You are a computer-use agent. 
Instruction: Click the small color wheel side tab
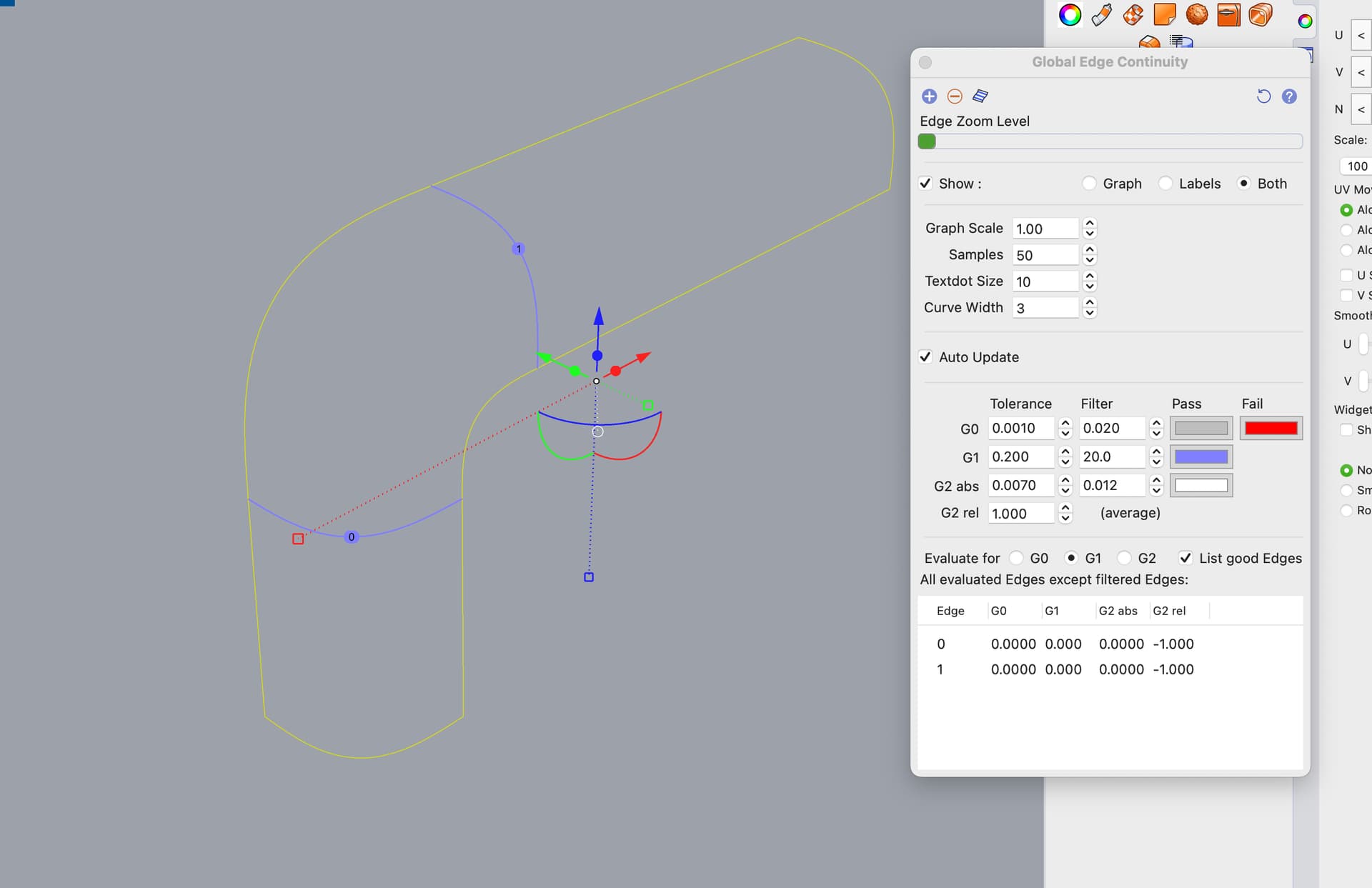pos(1305,21)
